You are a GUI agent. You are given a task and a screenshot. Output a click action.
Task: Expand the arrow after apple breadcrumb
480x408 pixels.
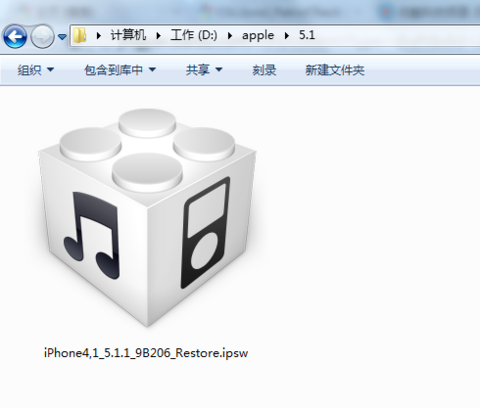287,35
